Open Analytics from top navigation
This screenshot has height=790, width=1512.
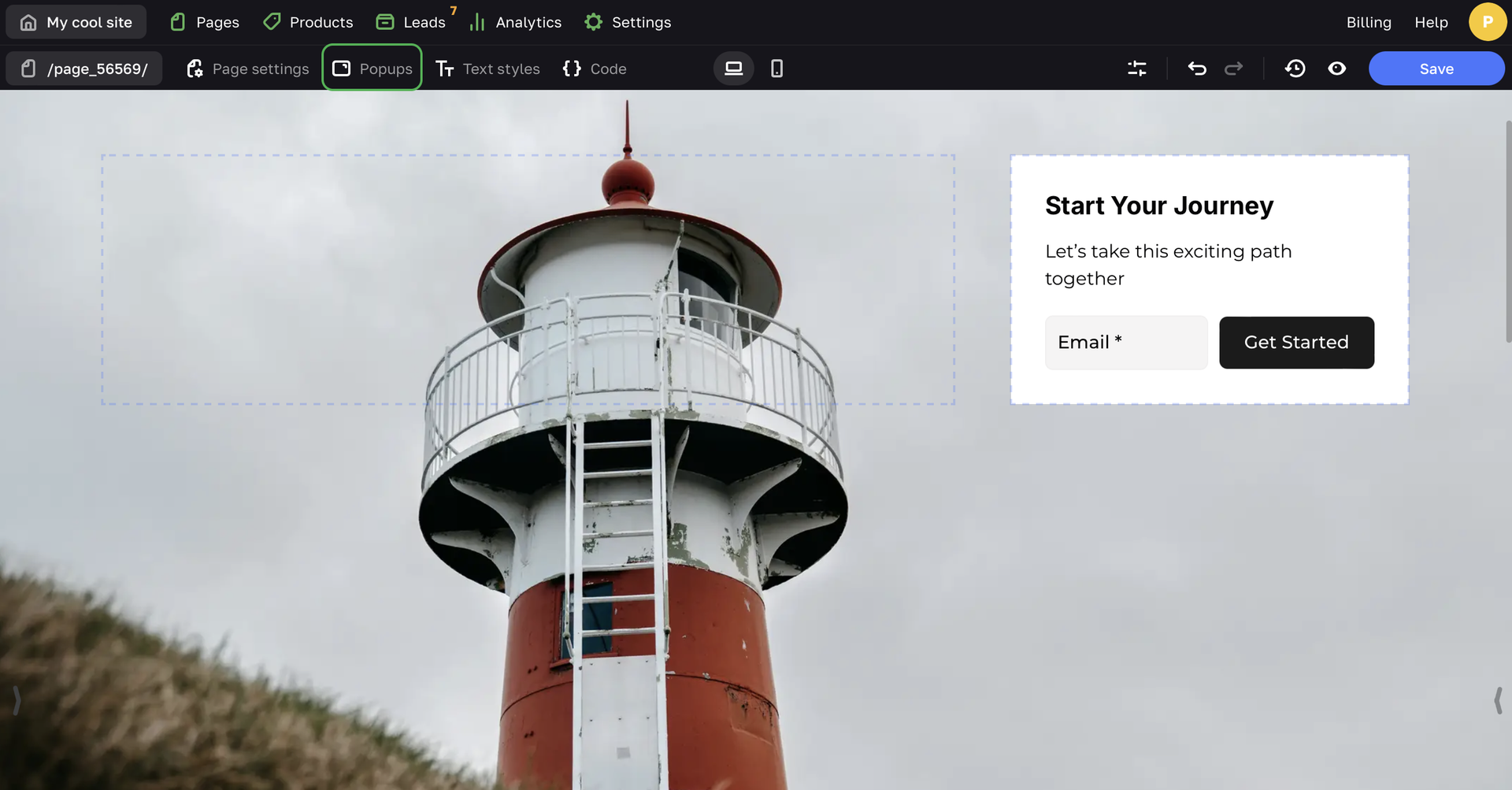(516, 22)
